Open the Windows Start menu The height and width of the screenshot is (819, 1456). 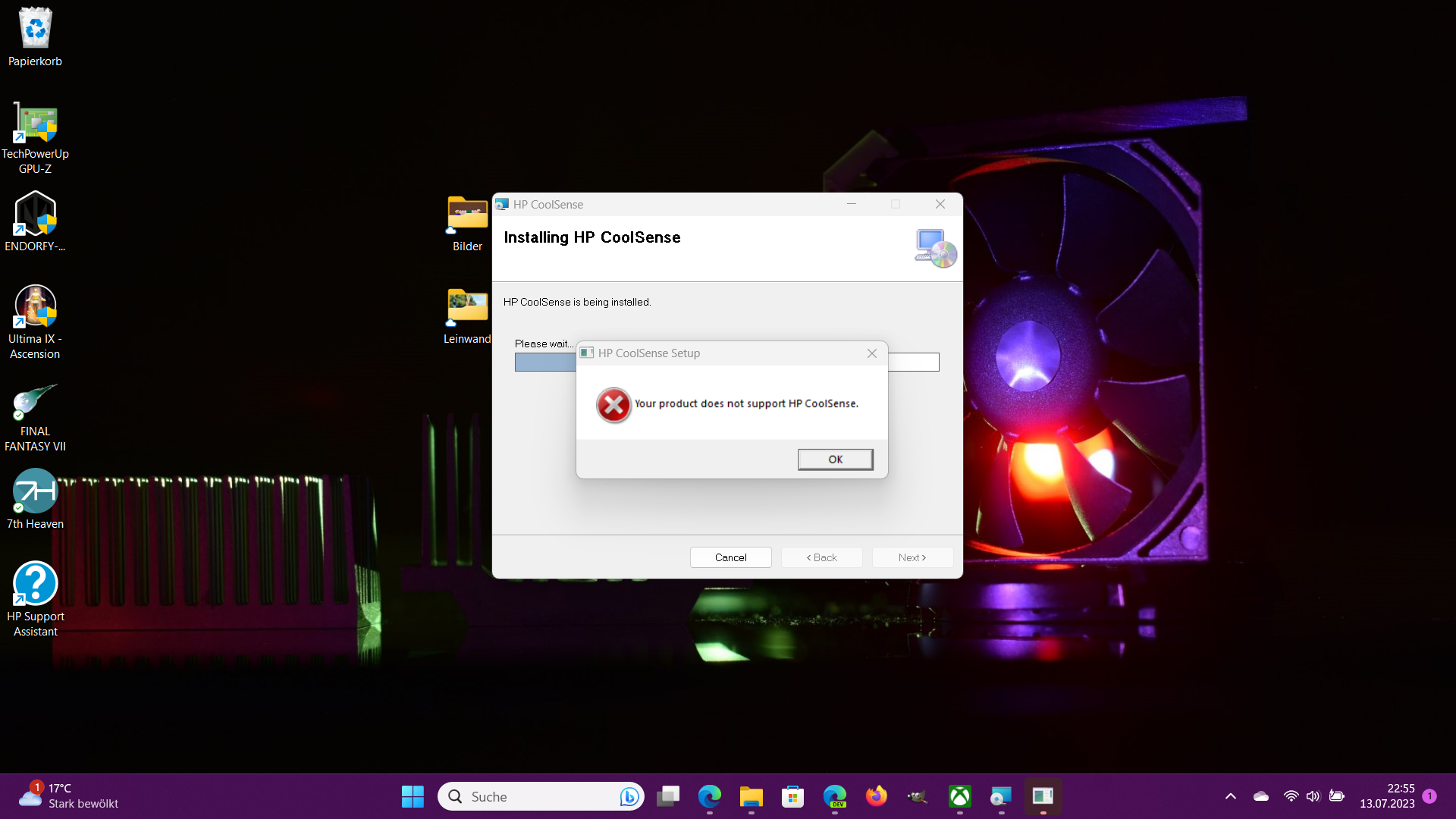(x=413, y=796)
